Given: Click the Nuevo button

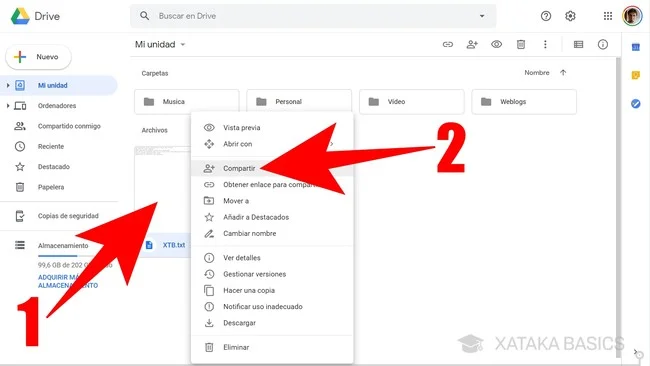Looking at the screenshot, I should point(38,57).
